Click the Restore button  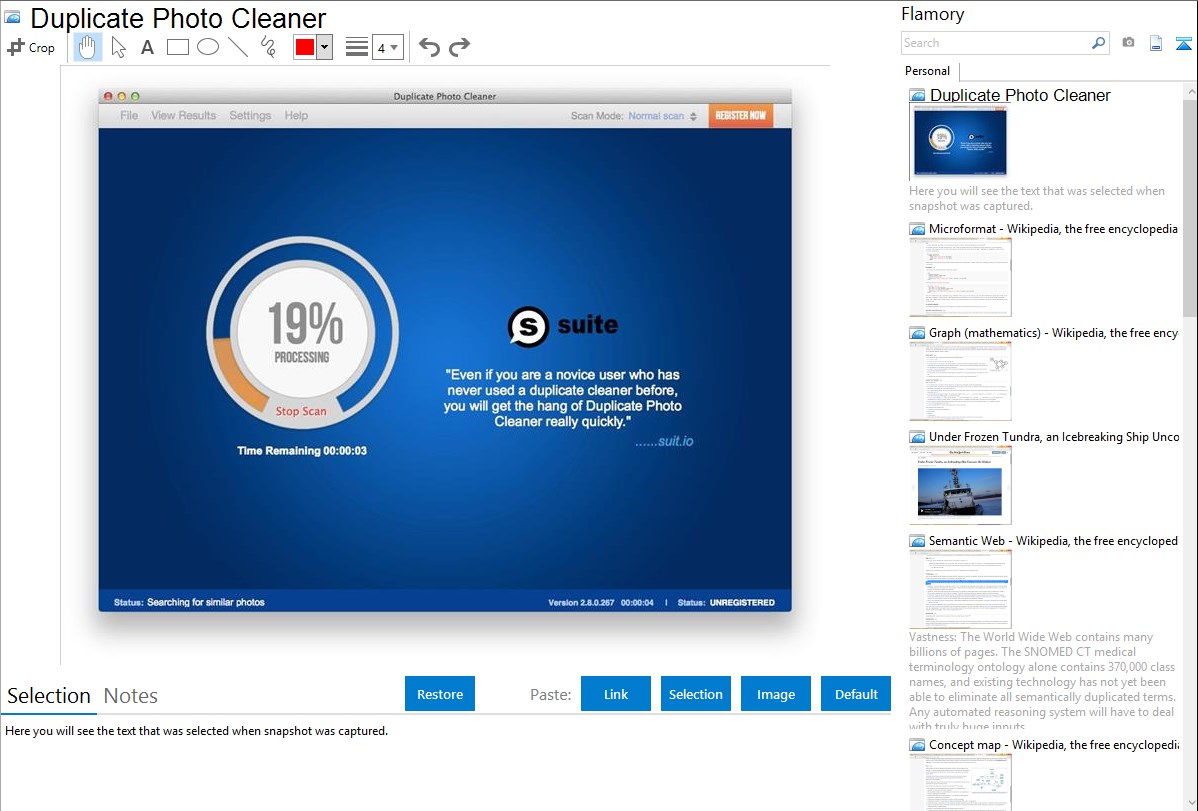click(x=439, y=694)
